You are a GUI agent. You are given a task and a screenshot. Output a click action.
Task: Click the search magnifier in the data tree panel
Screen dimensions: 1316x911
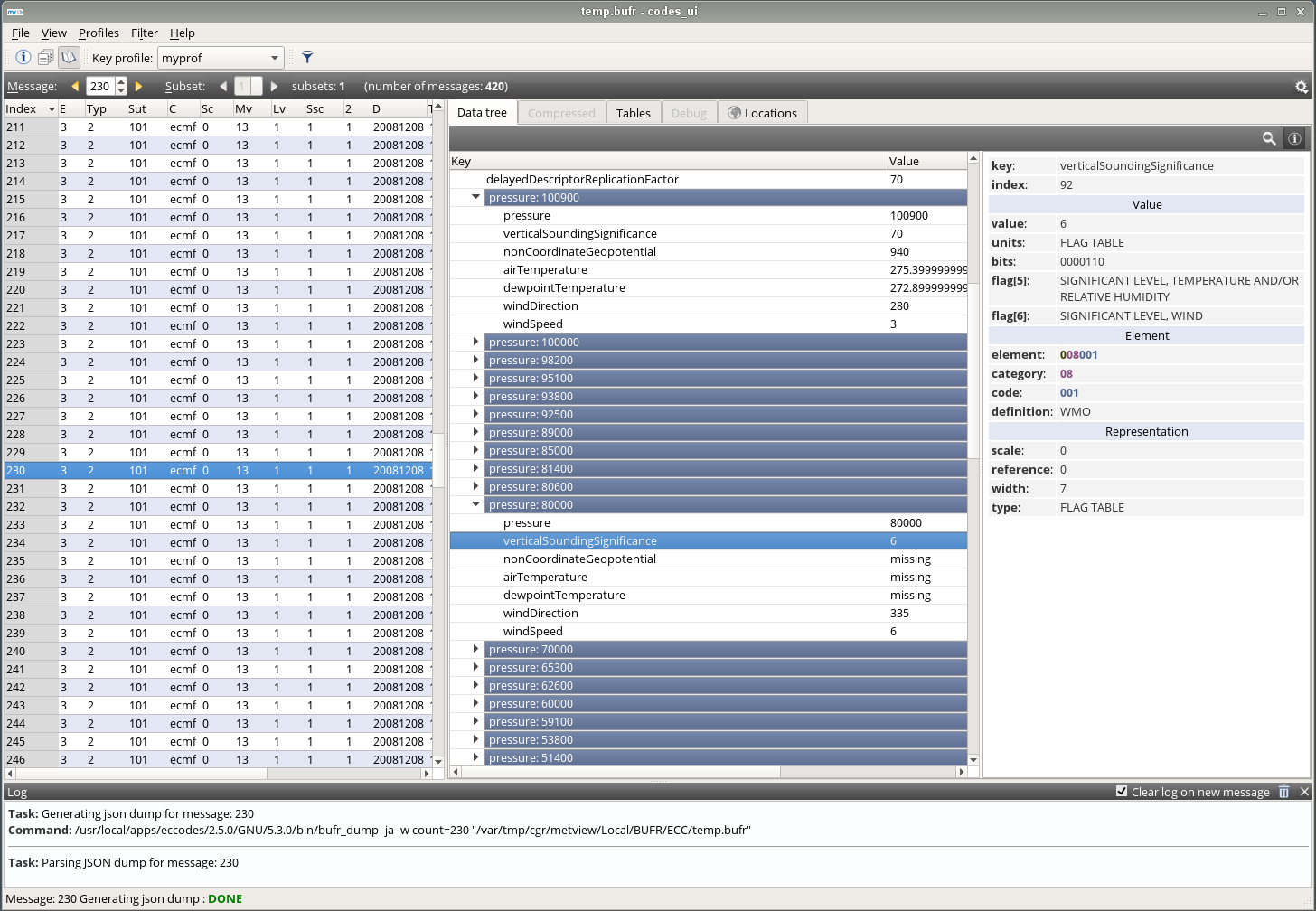point(1269,138)
